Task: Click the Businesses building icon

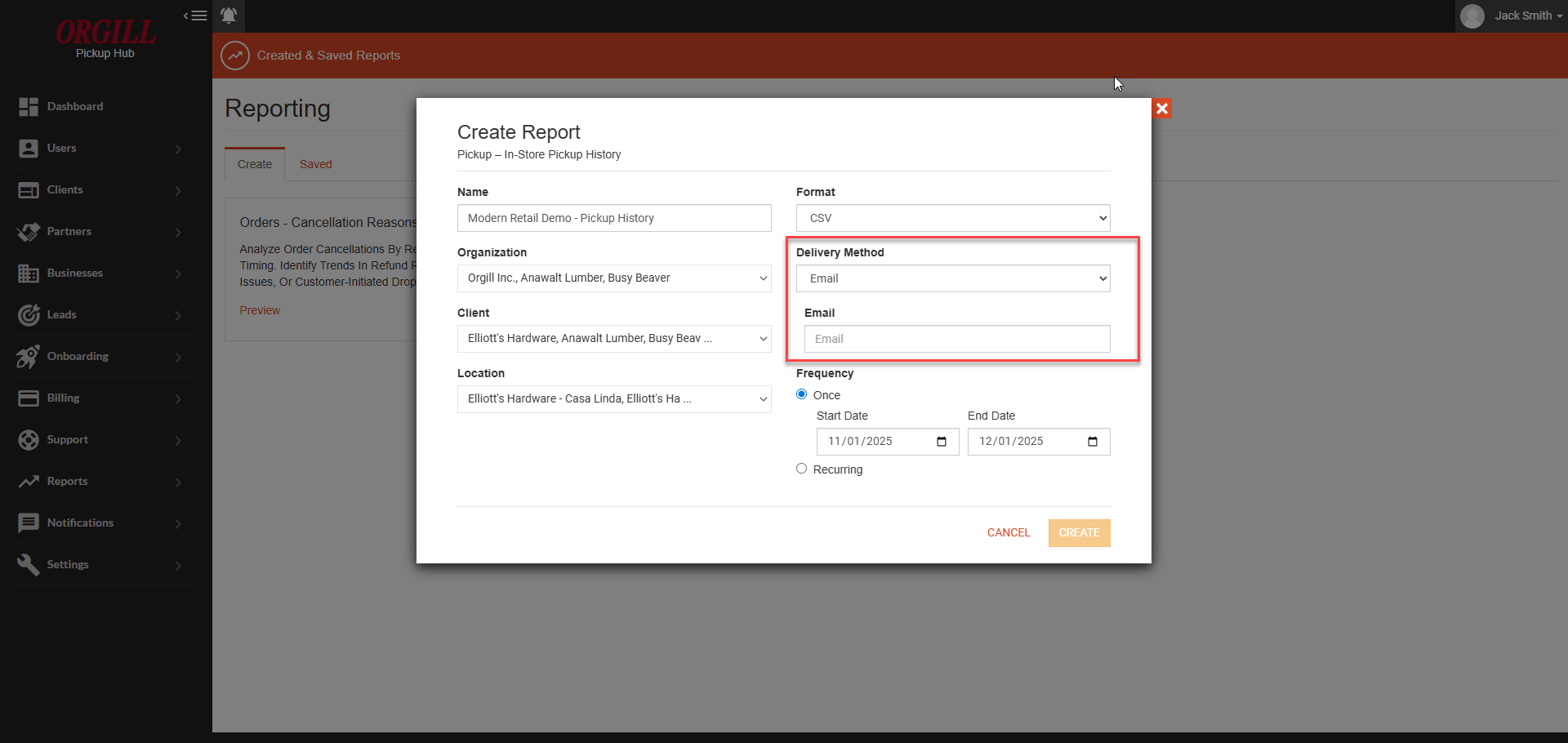Action: pos(29,274)
